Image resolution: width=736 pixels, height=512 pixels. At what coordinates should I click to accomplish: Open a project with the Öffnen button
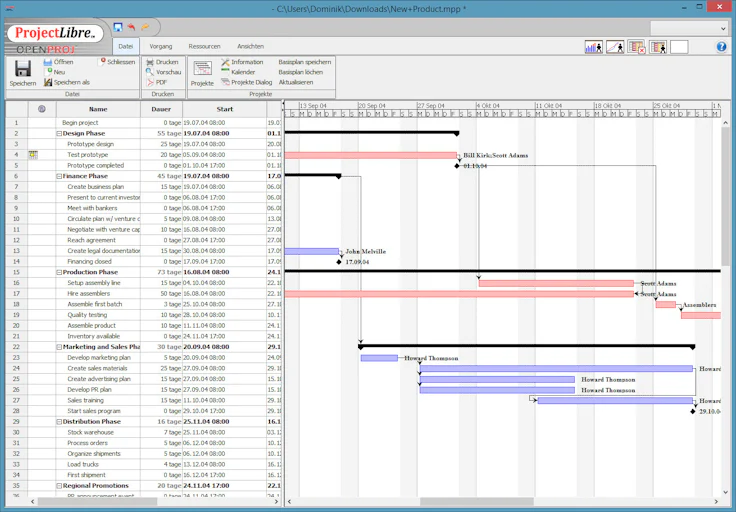(x=58, y=62)
